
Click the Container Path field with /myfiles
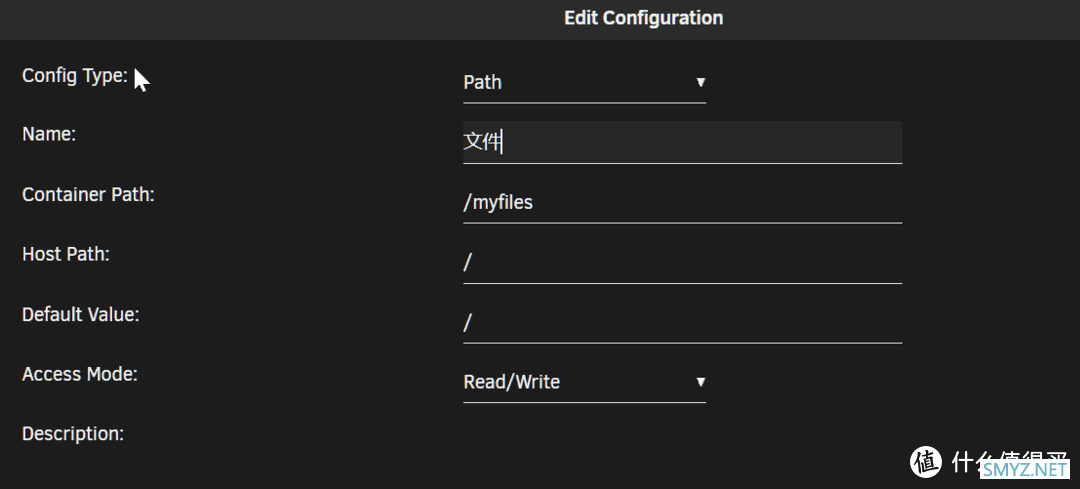pos(683,203)
